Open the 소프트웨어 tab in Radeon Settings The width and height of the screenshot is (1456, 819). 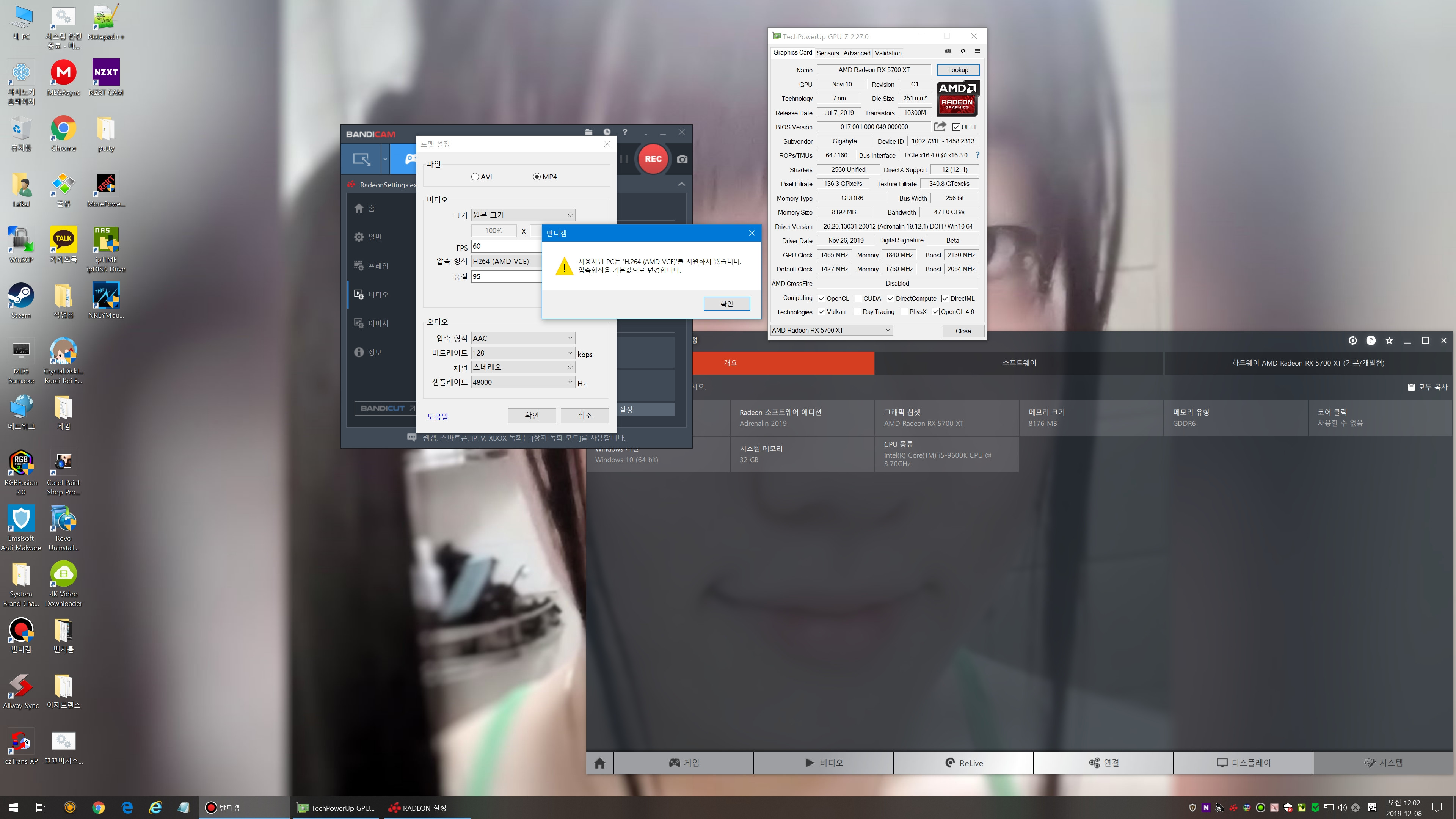[x=1019, y=363]
